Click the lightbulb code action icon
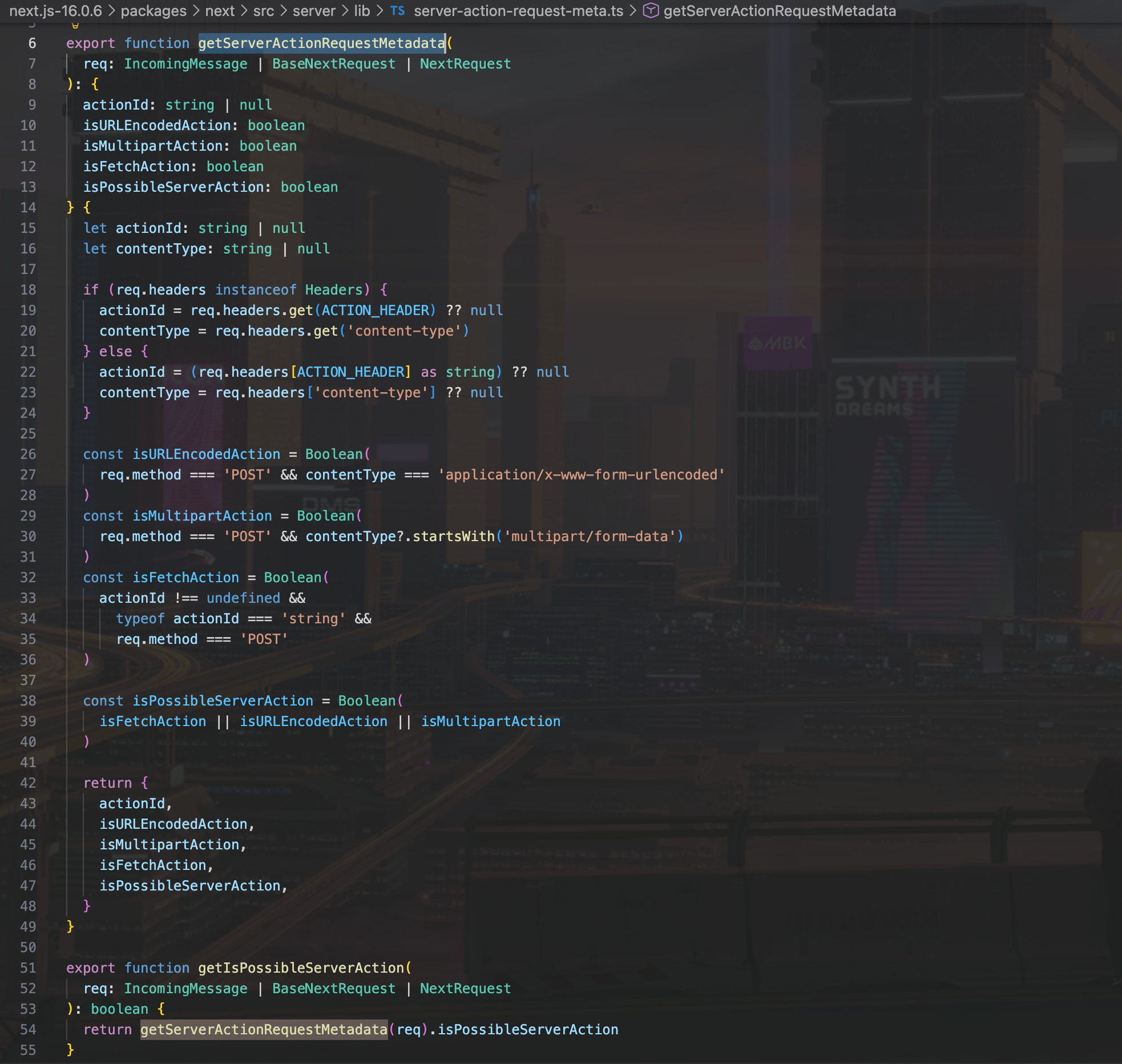 pyautogui.click(x=75, y=25)
